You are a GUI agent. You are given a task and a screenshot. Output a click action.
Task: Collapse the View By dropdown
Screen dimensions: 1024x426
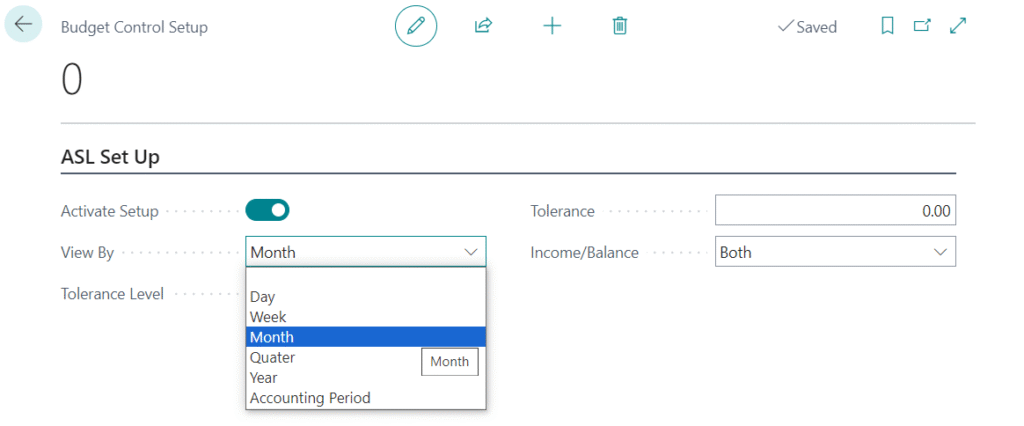point(470,252)
